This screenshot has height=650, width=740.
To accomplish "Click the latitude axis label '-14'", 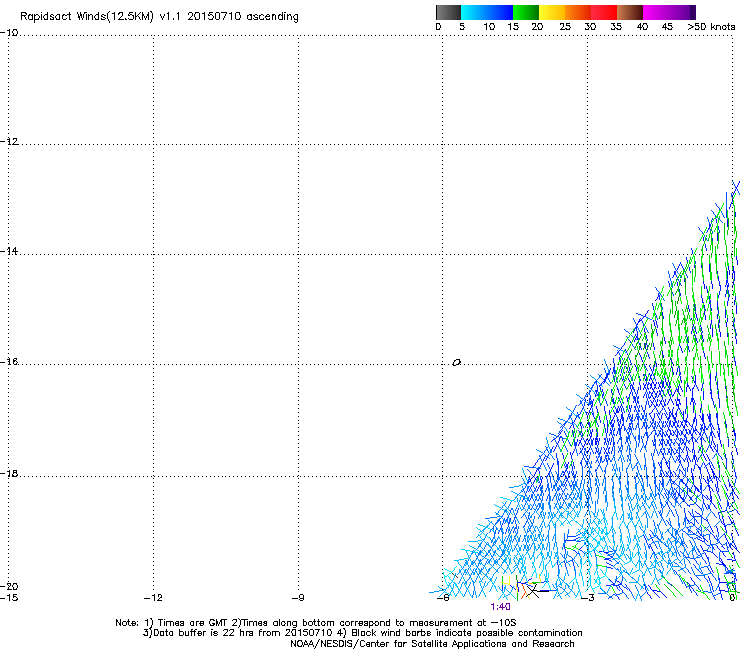I will [9, 251].
